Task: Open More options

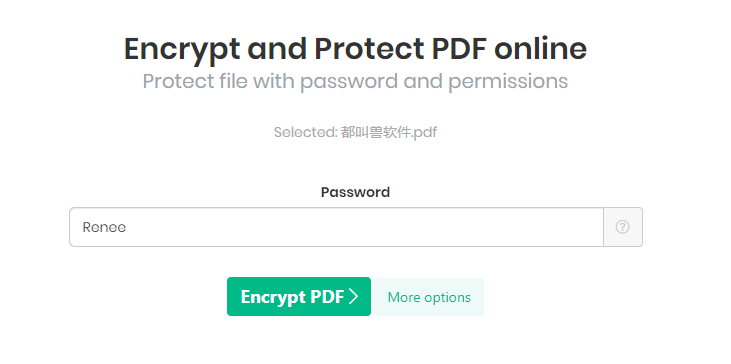Action: [429, 297]
